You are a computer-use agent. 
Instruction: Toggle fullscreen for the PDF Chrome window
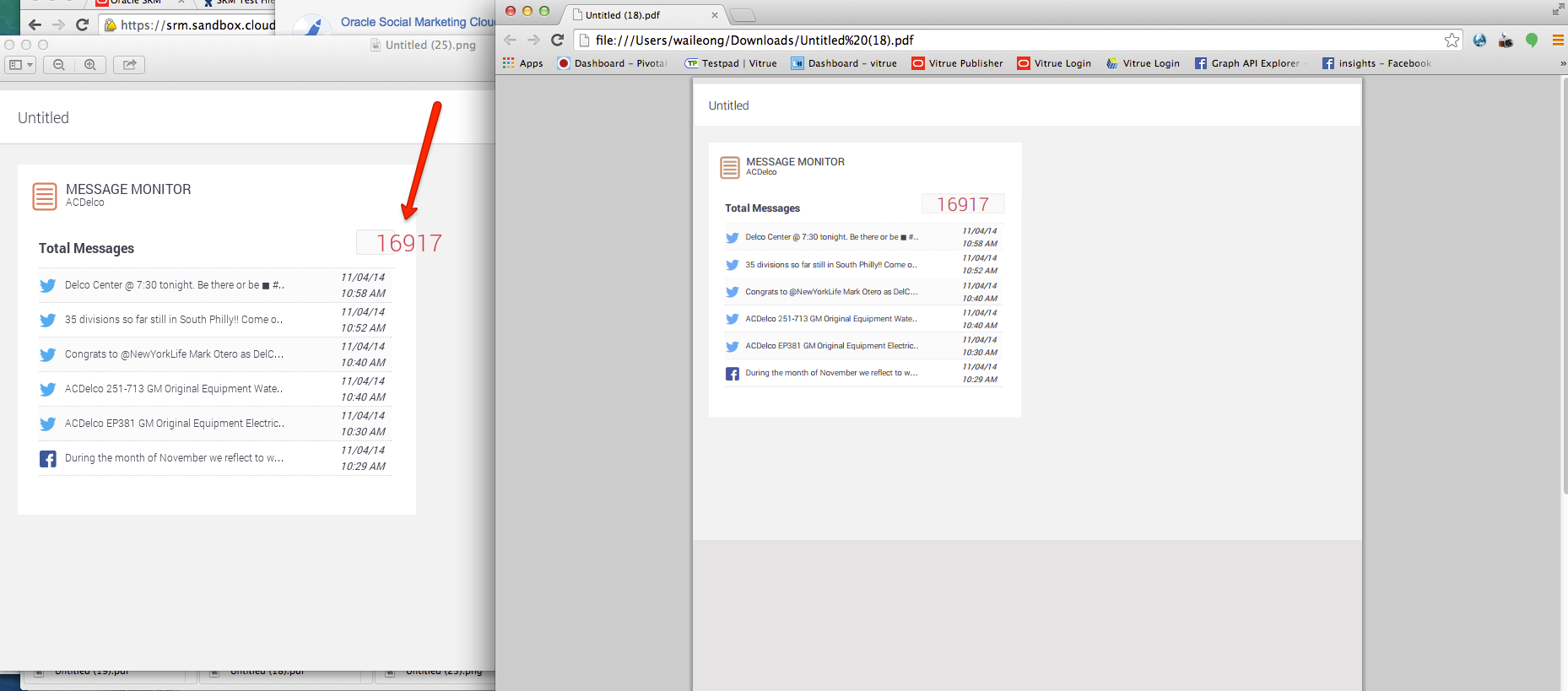point(1558,10)
